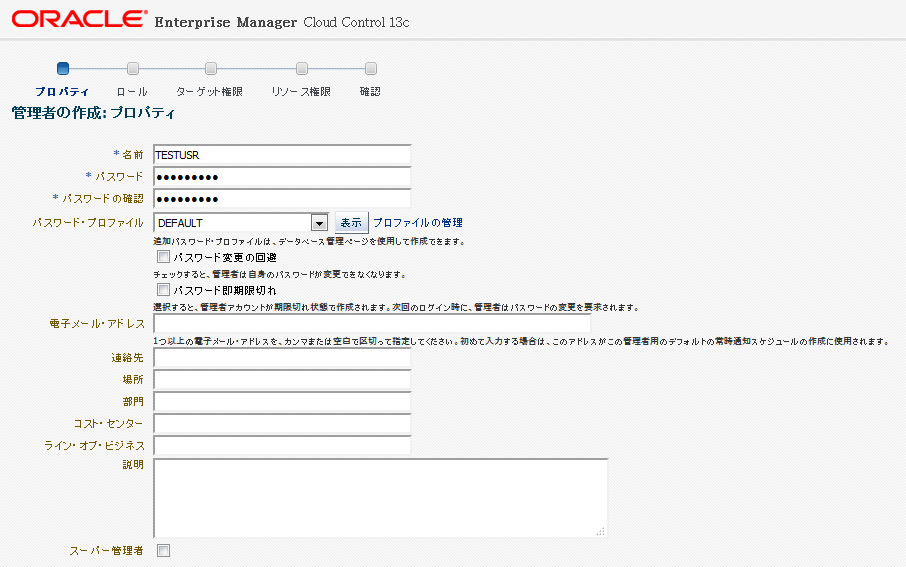This screenshot has height=567, width=906.
Task: Click the ライン・オブ・ビジネス field
Action: (x=282, y=446)
